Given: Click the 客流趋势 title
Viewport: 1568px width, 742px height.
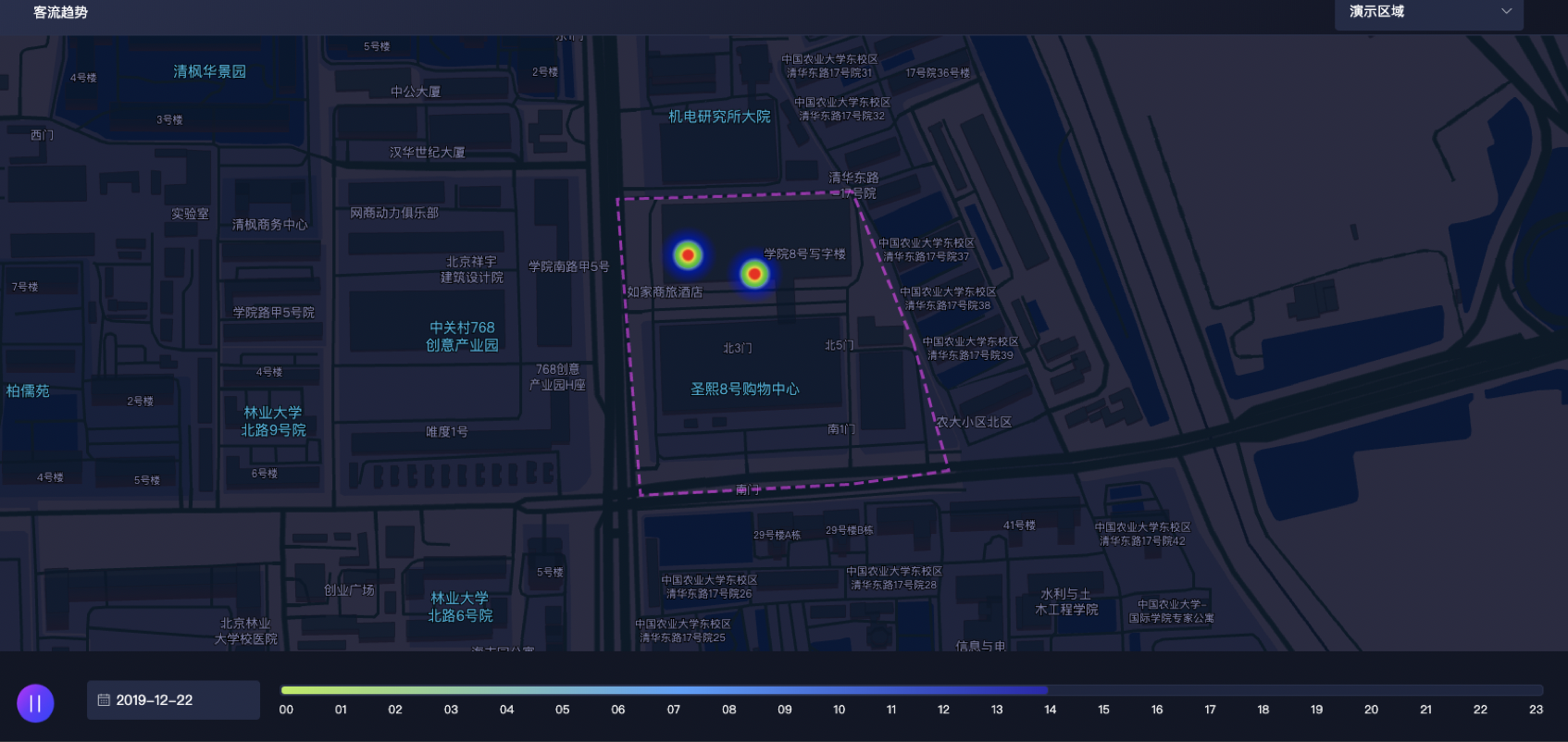Looking at the screenshot, I should click(x=60, y=12).
